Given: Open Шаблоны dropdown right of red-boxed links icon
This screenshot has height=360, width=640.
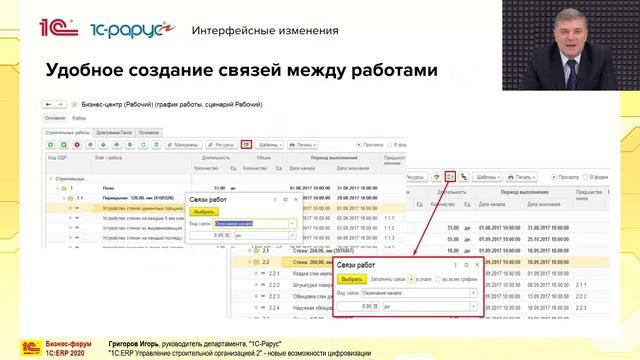Looking at the screenshot, I should pos(269,145).
